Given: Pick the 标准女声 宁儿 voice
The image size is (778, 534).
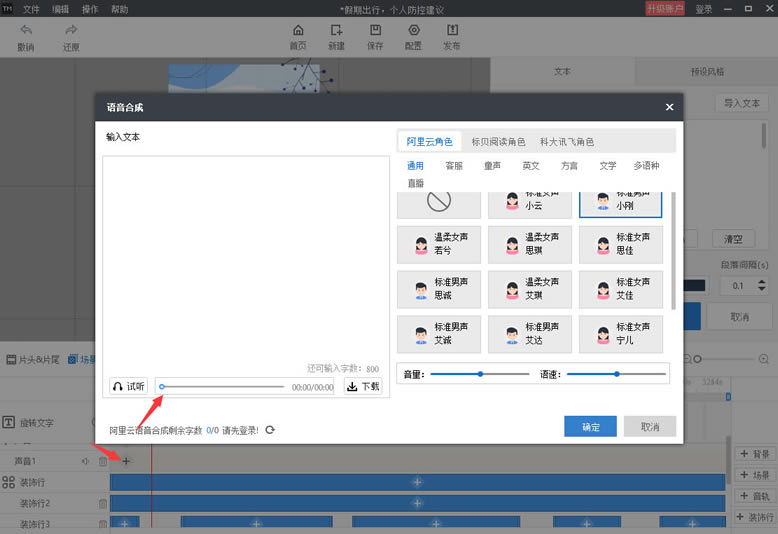Looking at the screenshot, I should point(620,333).
